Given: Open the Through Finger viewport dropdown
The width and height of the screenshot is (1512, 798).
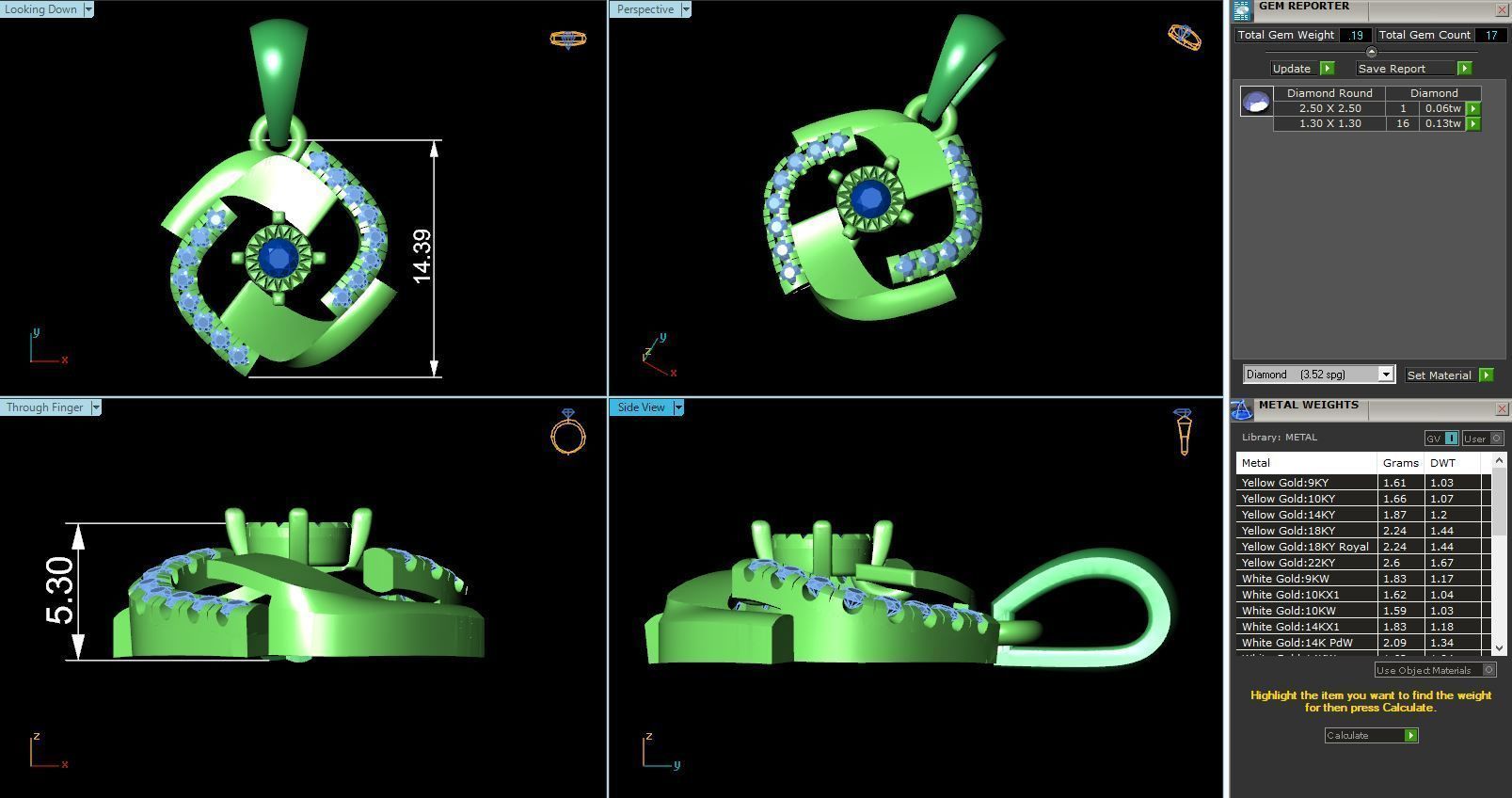Looking at the screenshot, I should point(96,407).
